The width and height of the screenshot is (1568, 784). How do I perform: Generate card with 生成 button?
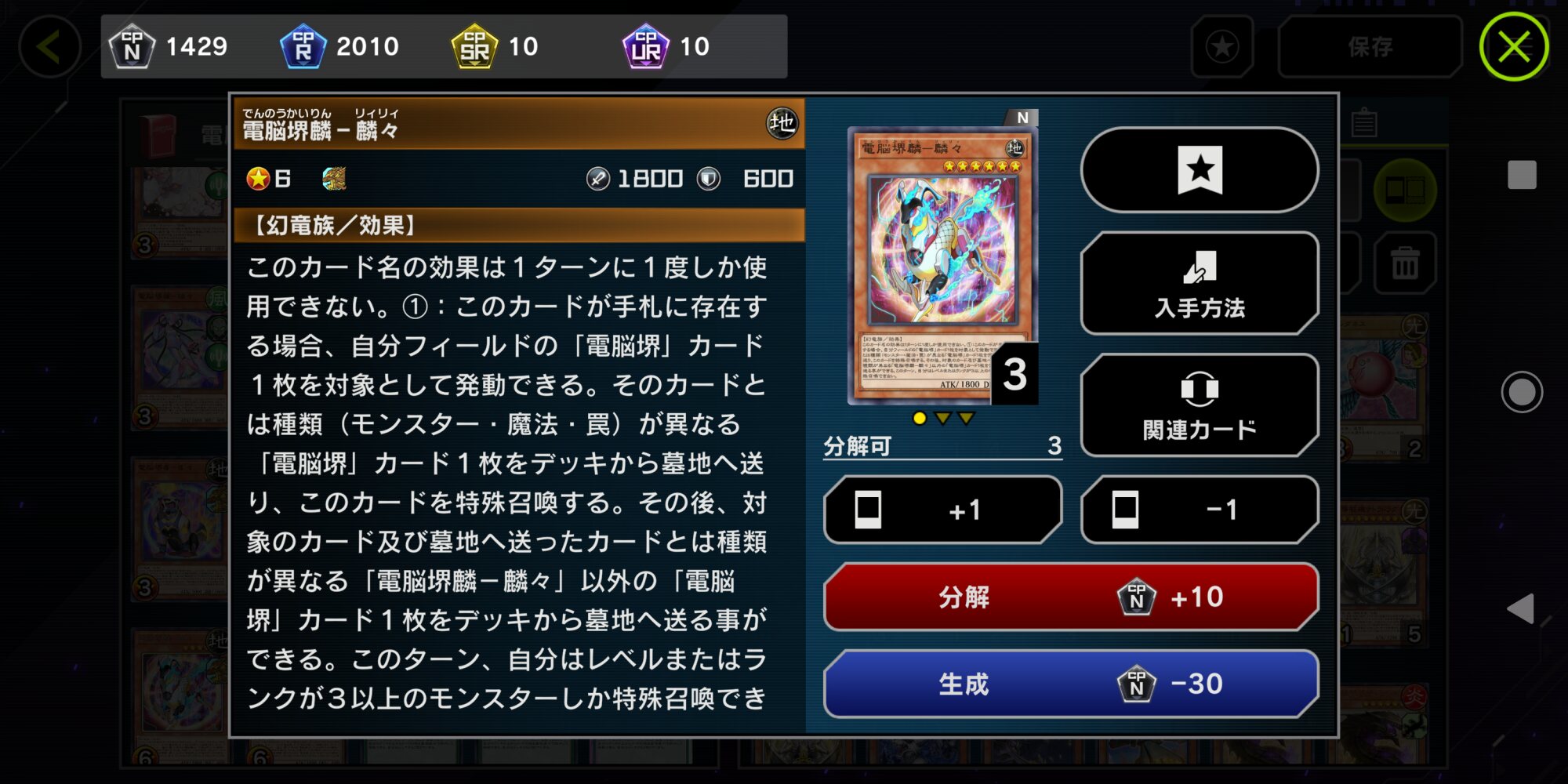(x=1071, y=684)
